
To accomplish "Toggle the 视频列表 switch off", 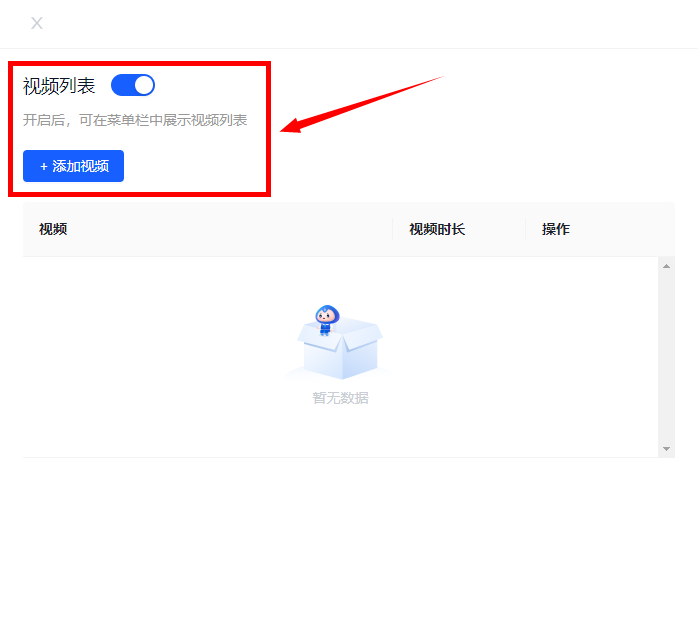I will (133, 85).
